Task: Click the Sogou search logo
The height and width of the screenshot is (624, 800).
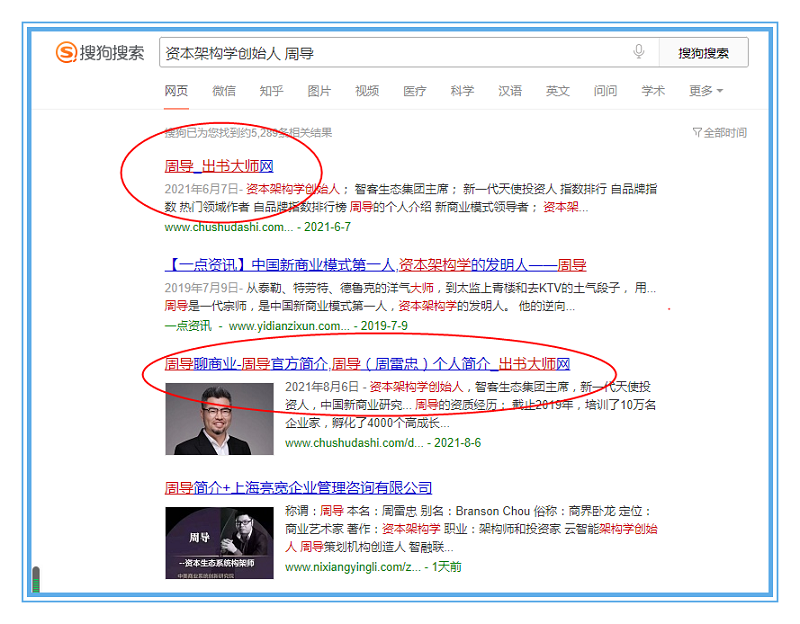Action: (100, 53)
